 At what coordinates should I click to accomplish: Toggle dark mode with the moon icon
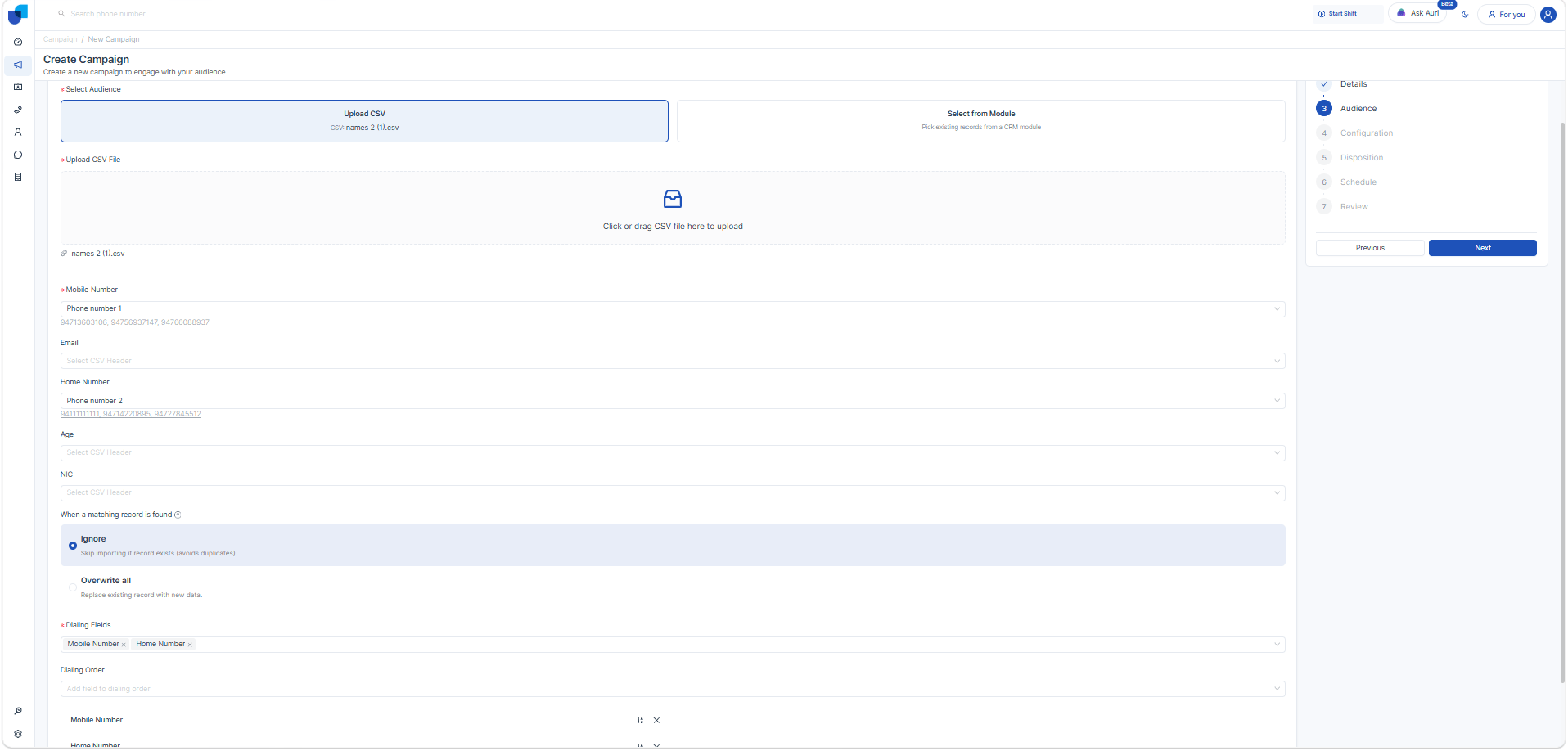click(1465, 14)
